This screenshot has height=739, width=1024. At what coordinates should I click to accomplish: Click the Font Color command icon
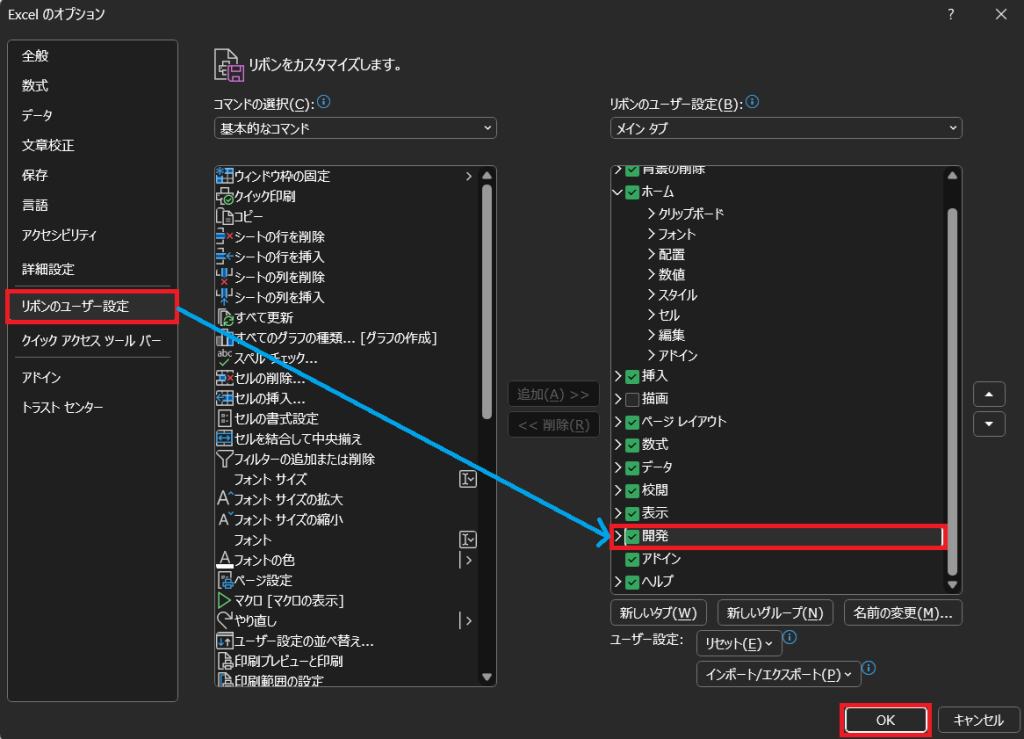pyautogui.click(x=225, y=560)
